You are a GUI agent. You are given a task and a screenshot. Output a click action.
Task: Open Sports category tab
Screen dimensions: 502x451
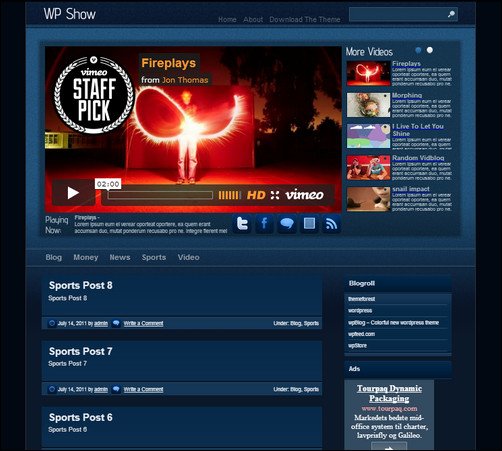(154, 257)
